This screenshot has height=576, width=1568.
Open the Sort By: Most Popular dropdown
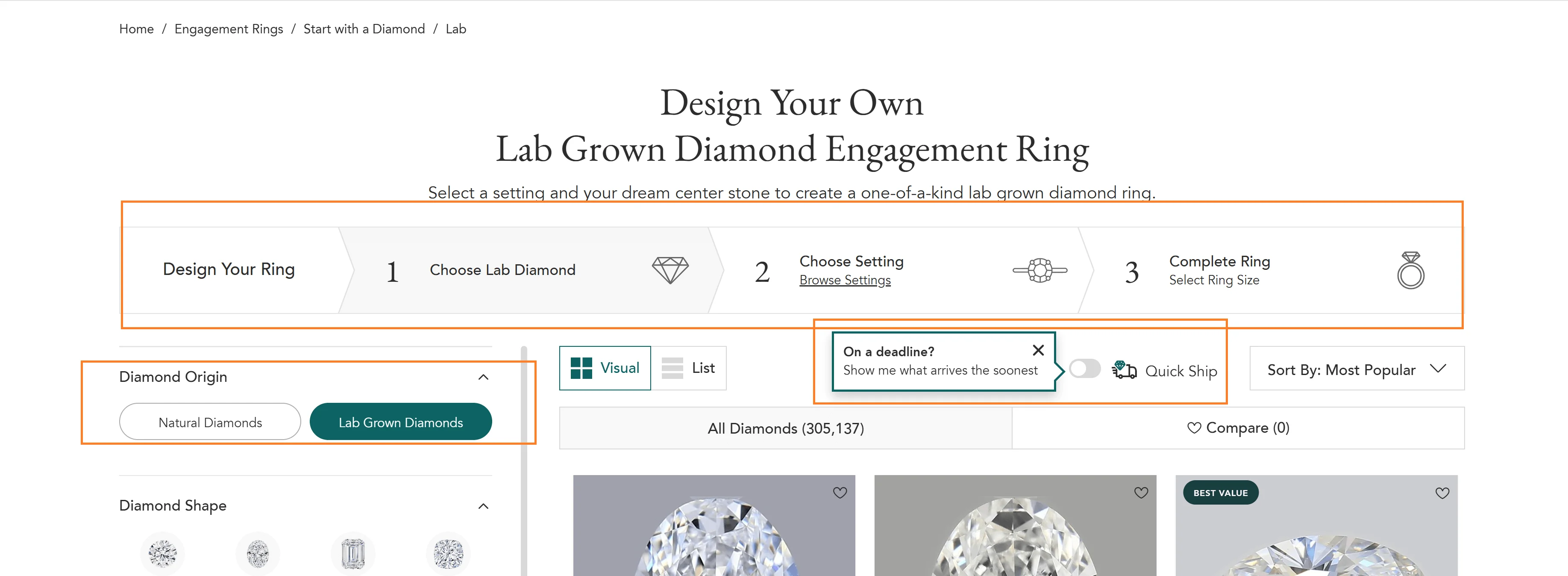1357,368
